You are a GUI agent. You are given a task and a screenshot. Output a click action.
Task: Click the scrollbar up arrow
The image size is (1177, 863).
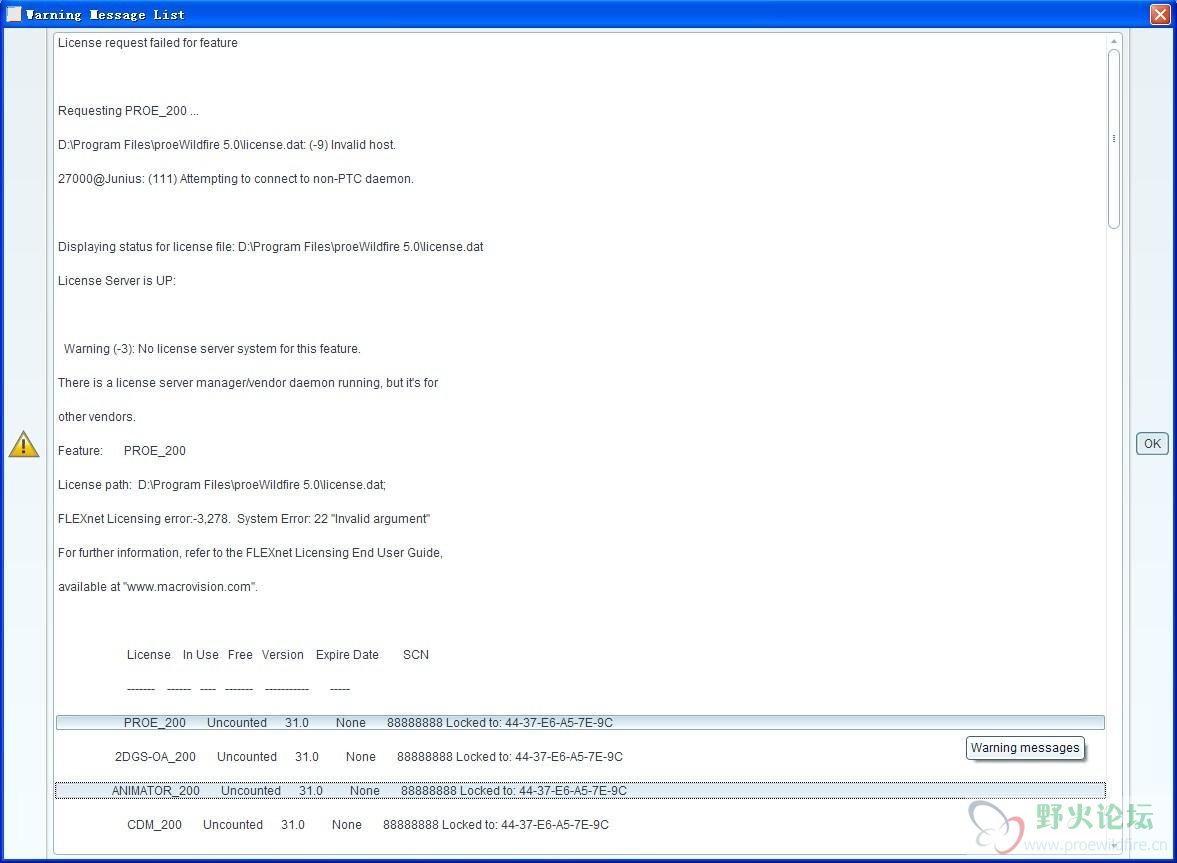tap(1114, 41)
